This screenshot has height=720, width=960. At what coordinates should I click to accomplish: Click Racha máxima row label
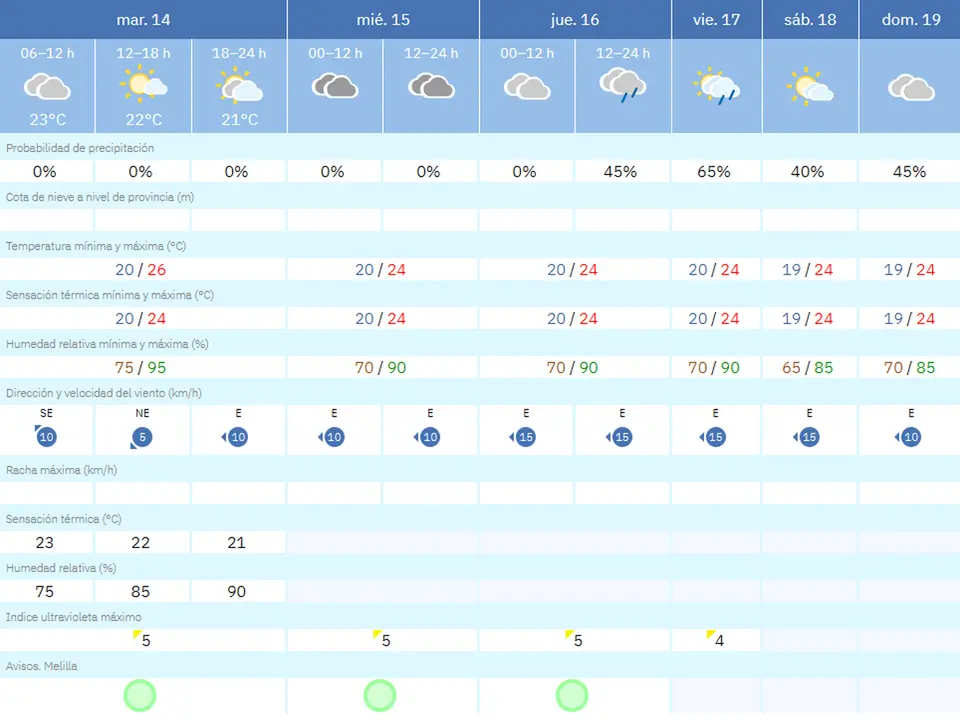click(x=61, y=470)
